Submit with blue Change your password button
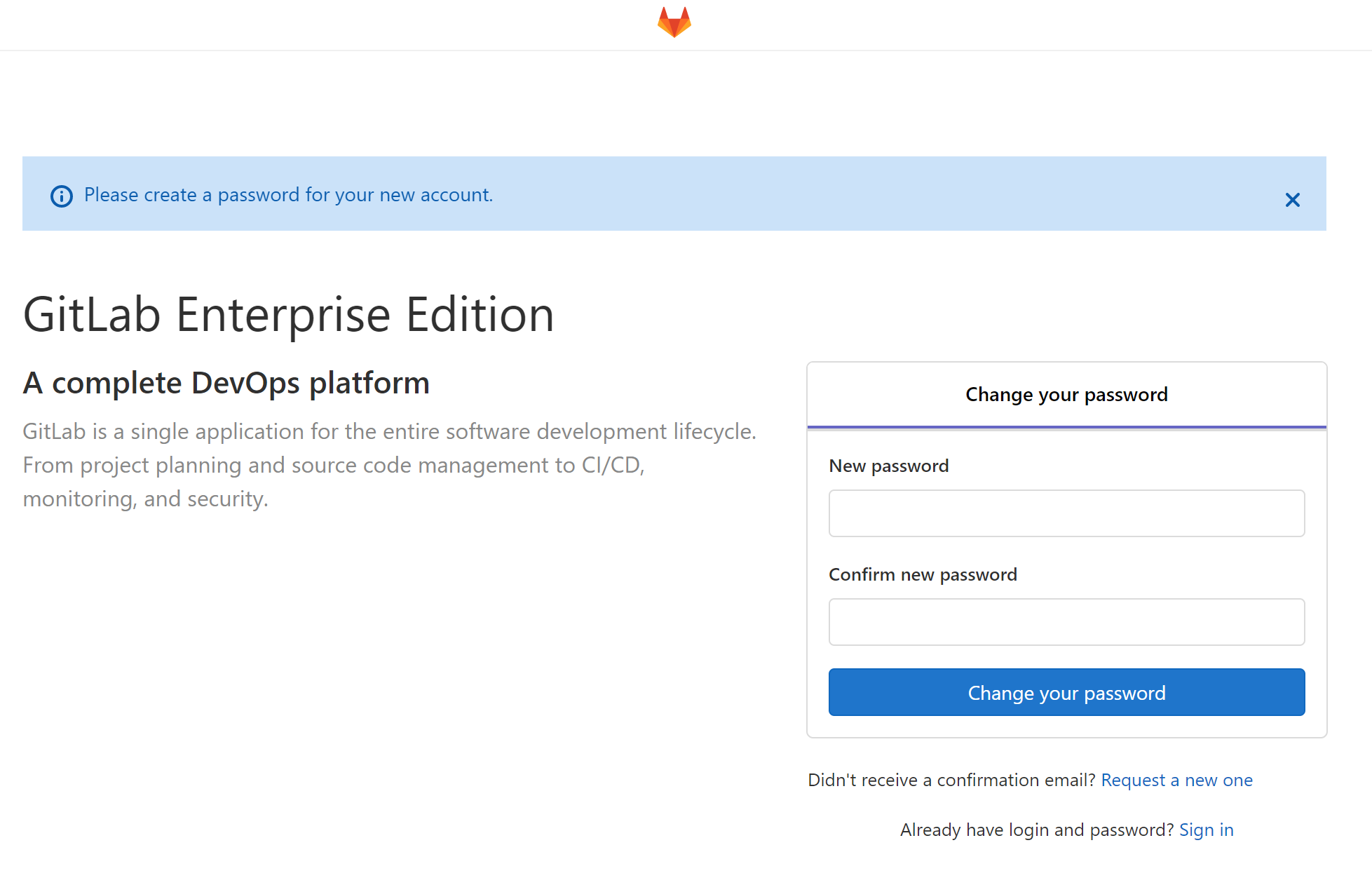 [1066, 692]
